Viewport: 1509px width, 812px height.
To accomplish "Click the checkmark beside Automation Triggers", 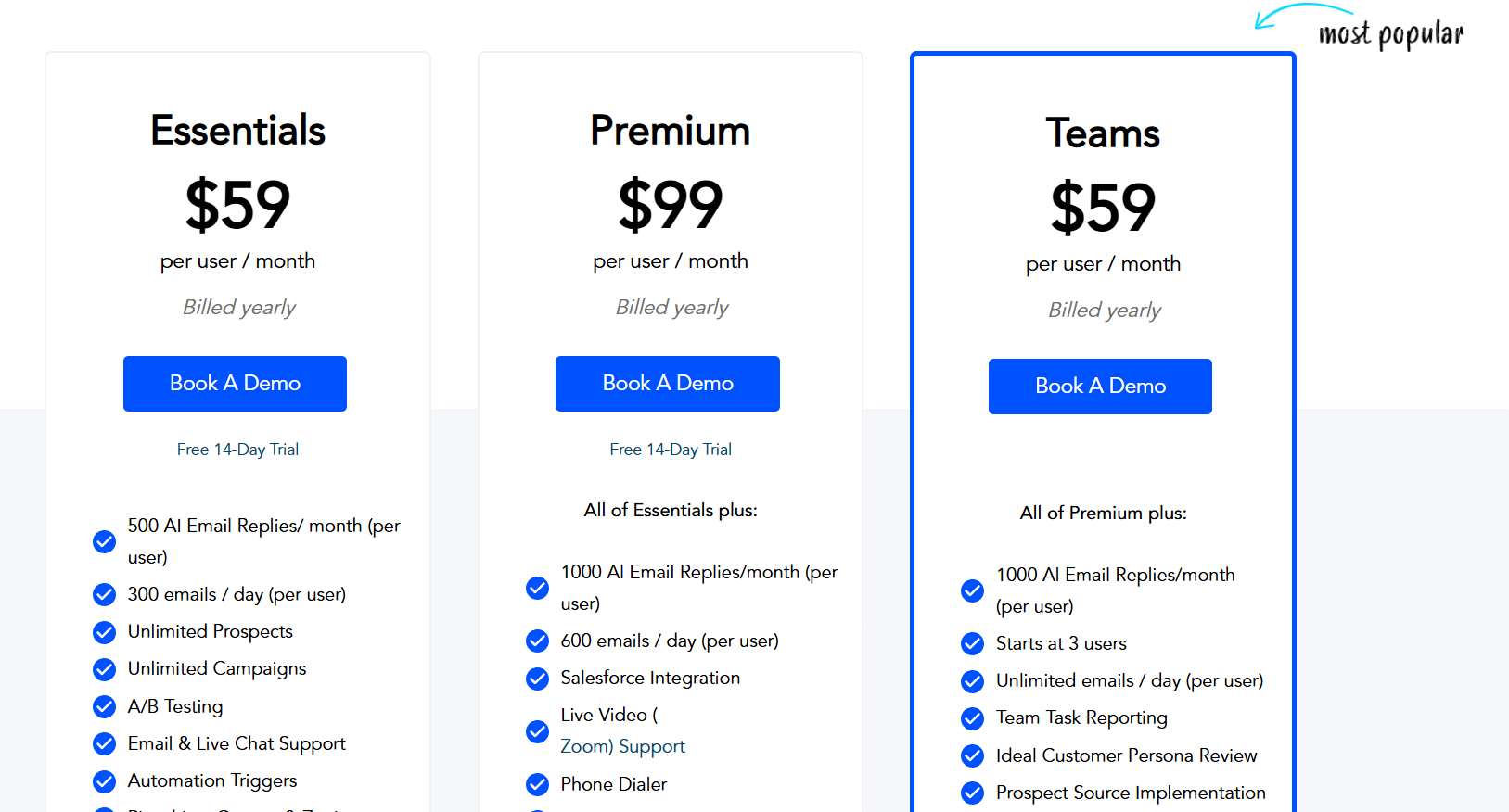I will (x=104, y=780).
